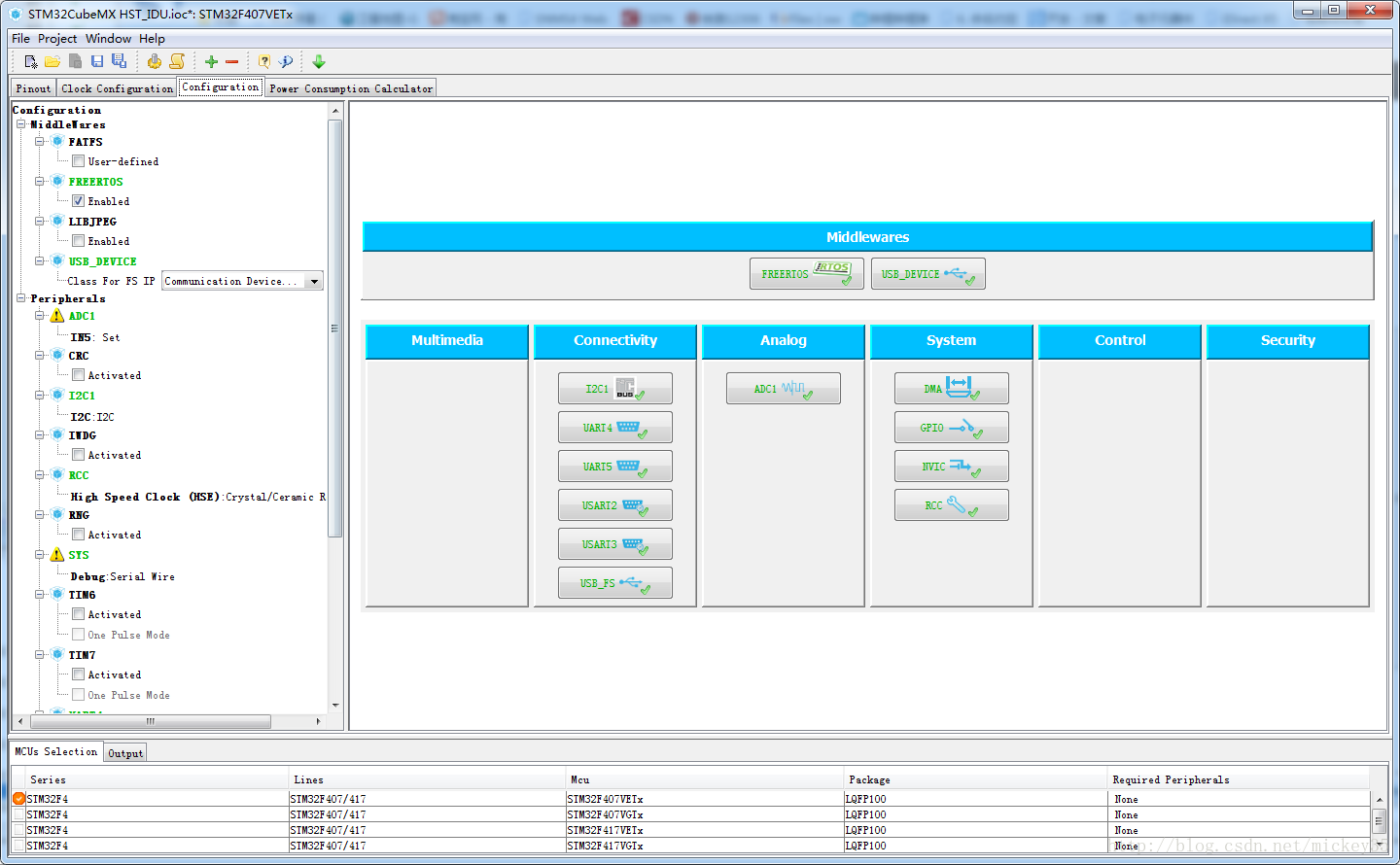
Task: Activate the CRC checkbox
Action: 78,375
